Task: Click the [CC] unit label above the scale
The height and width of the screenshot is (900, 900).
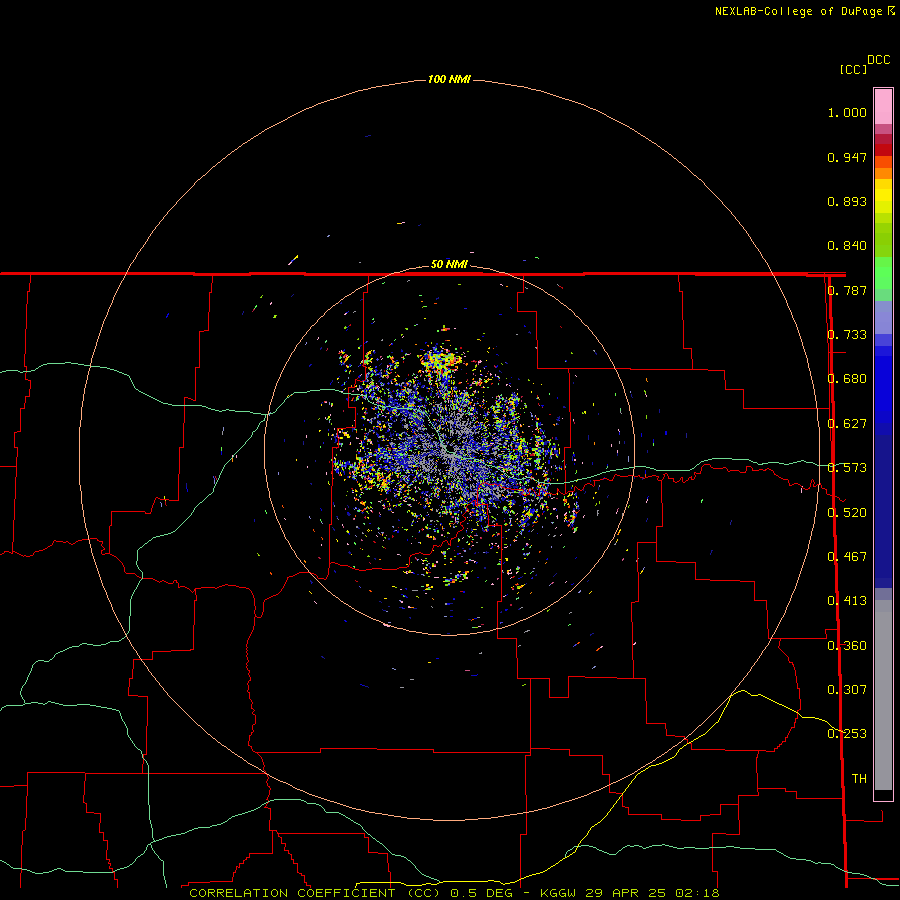Action: point(853,69)
